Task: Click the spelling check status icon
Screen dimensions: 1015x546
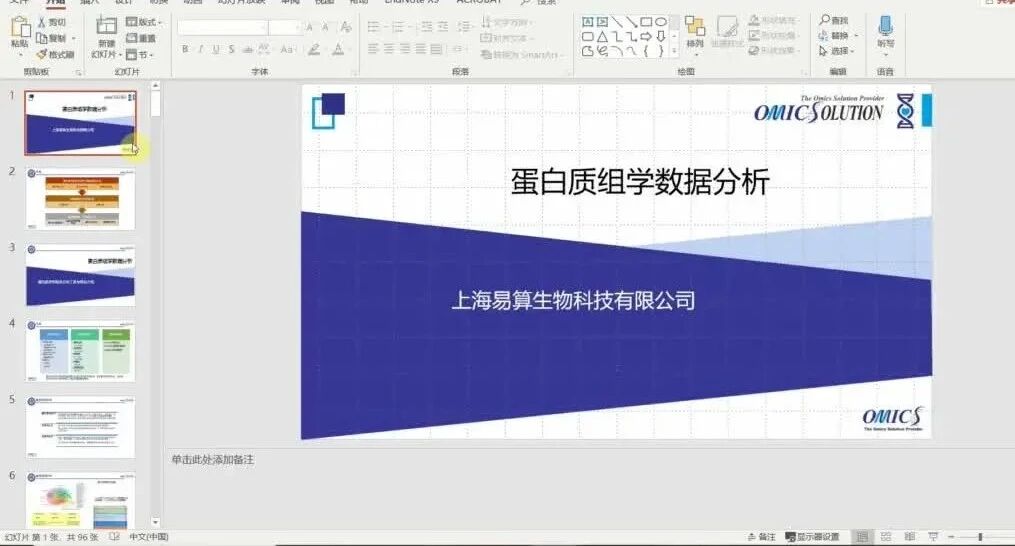Action: [x=115, y=537]
